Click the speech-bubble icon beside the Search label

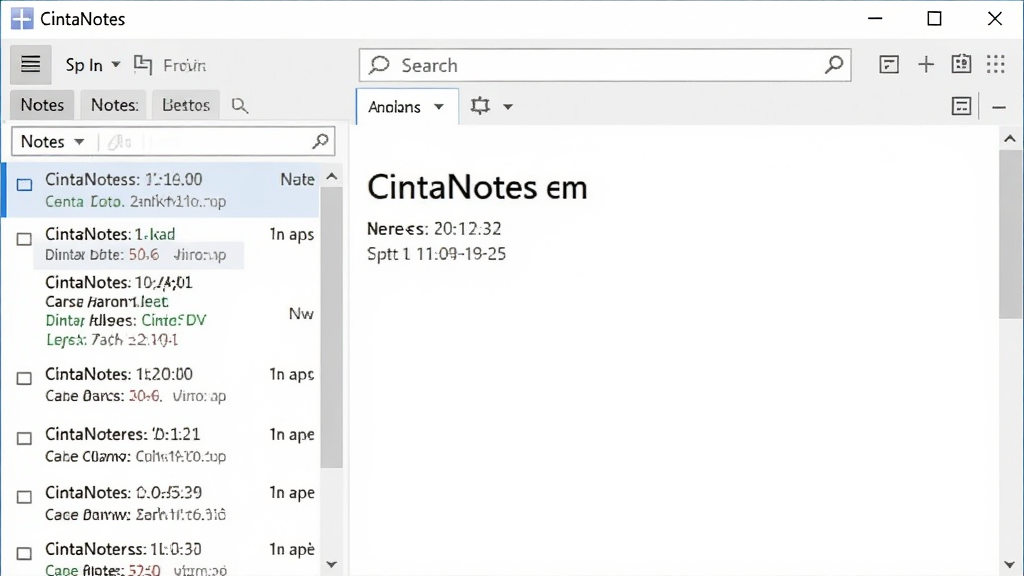[379, 65]
